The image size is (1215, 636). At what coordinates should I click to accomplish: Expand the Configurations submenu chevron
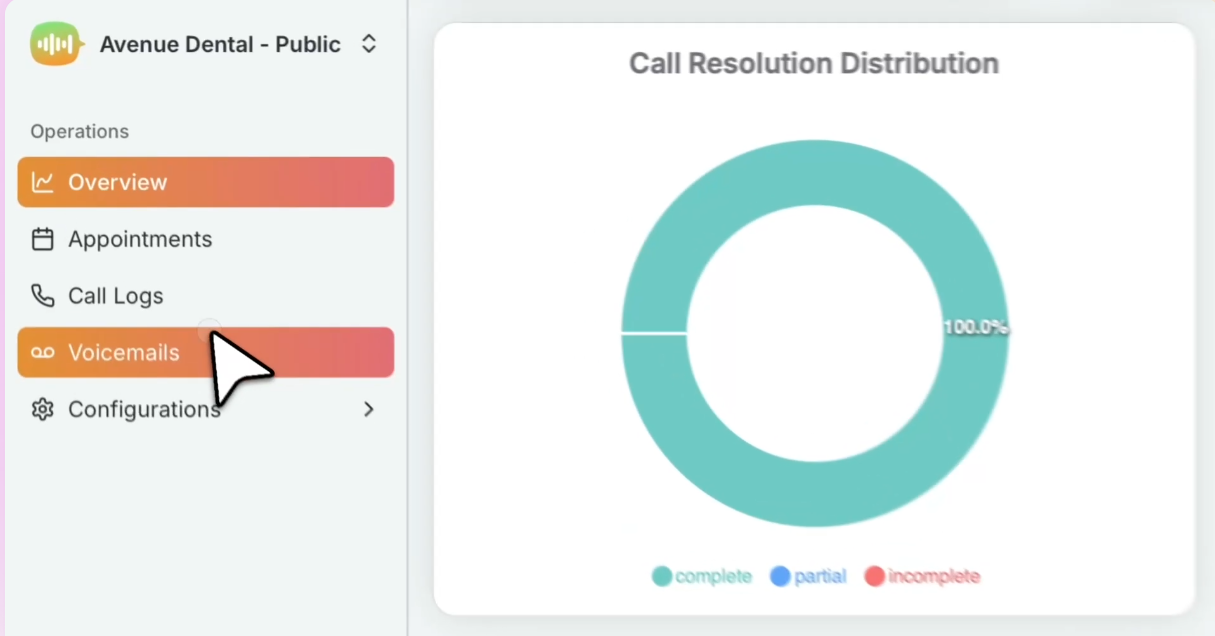[x=369, y=409]
